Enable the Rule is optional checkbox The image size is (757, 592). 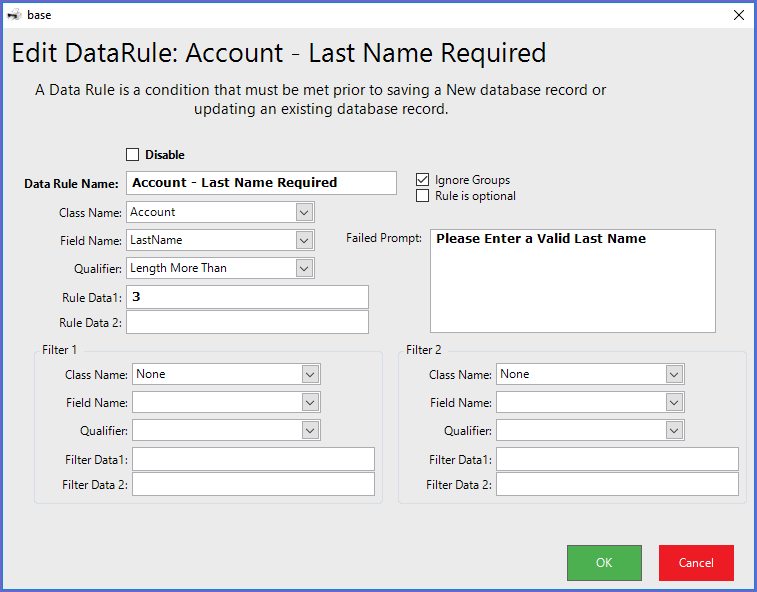[423, 196]
